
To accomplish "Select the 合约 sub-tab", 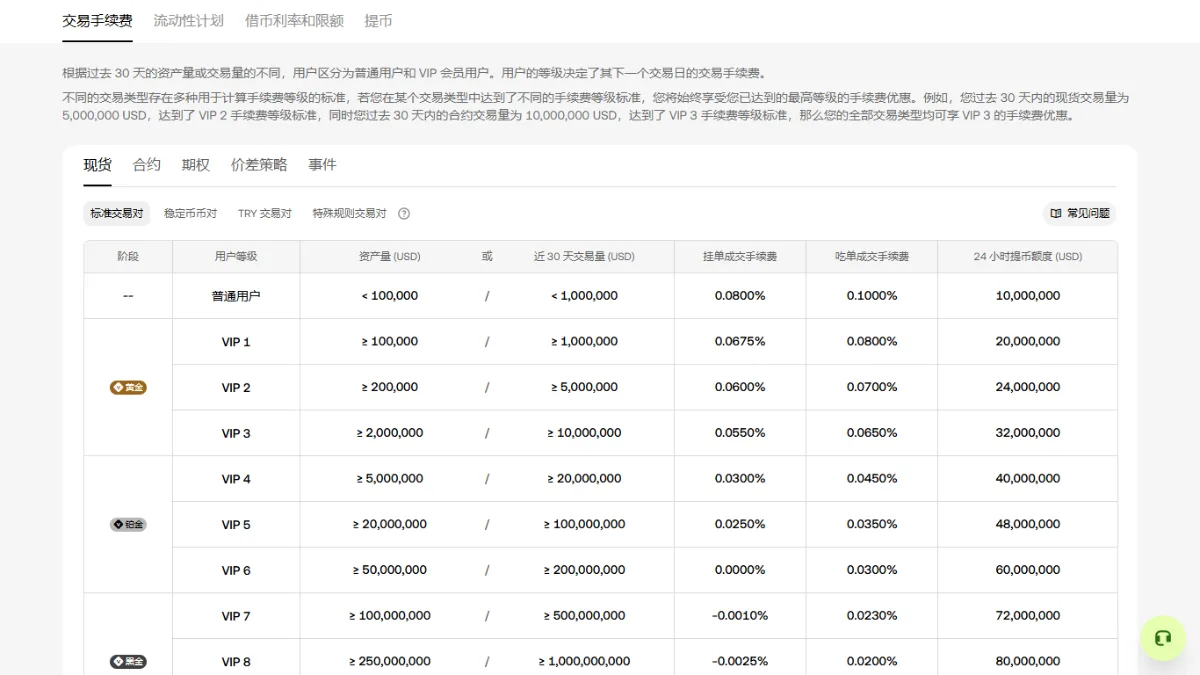I will 147,165.
